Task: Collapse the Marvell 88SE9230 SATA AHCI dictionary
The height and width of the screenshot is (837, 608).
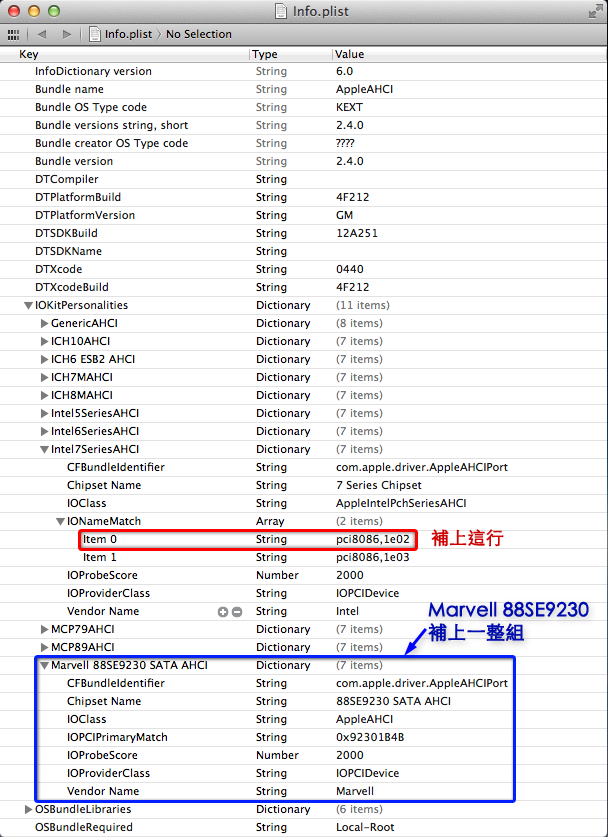Action: 44,666
